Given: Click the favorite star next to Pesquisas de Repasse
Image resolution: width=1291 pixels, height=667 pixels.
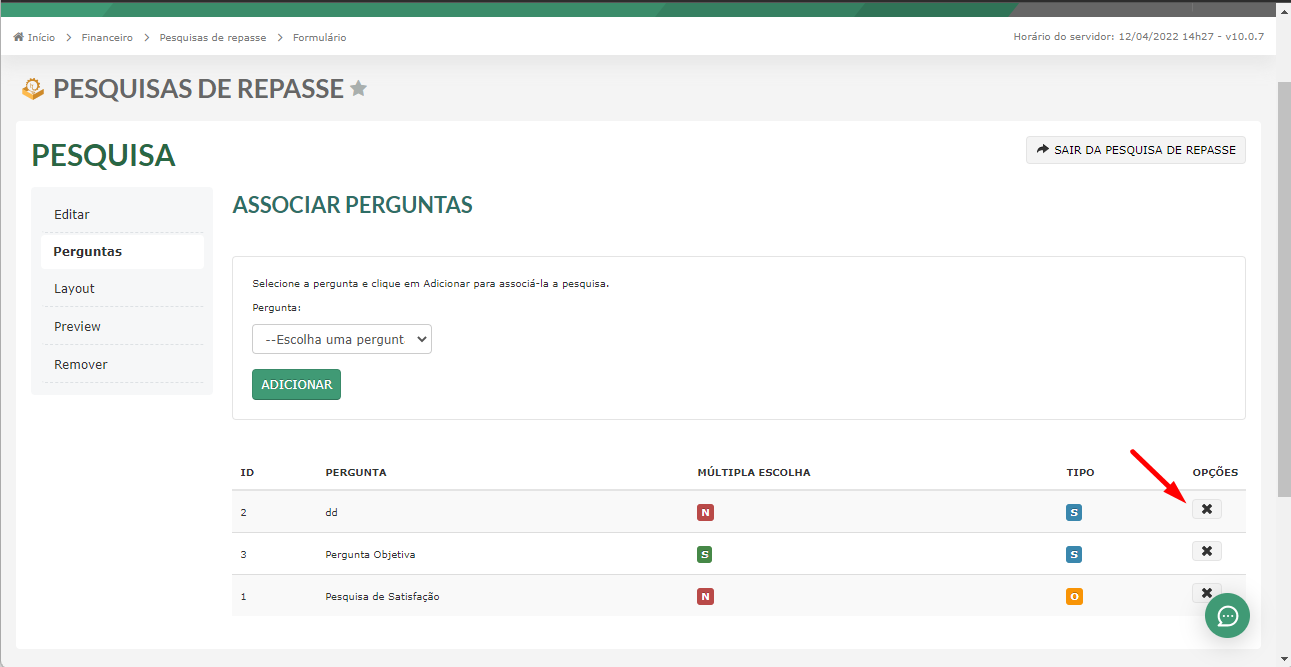Looking at the screenshot, I should pos(358,89).
